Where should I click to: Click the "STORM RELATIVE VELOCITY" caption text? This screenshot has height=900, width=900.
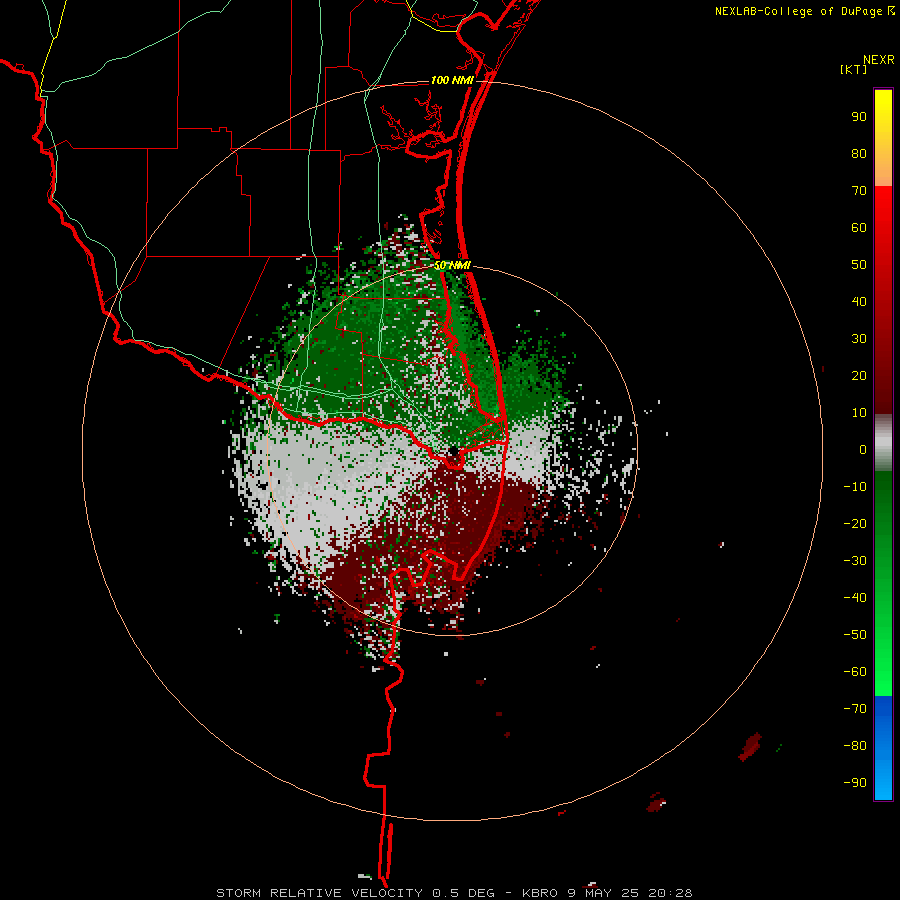point(319,893)
